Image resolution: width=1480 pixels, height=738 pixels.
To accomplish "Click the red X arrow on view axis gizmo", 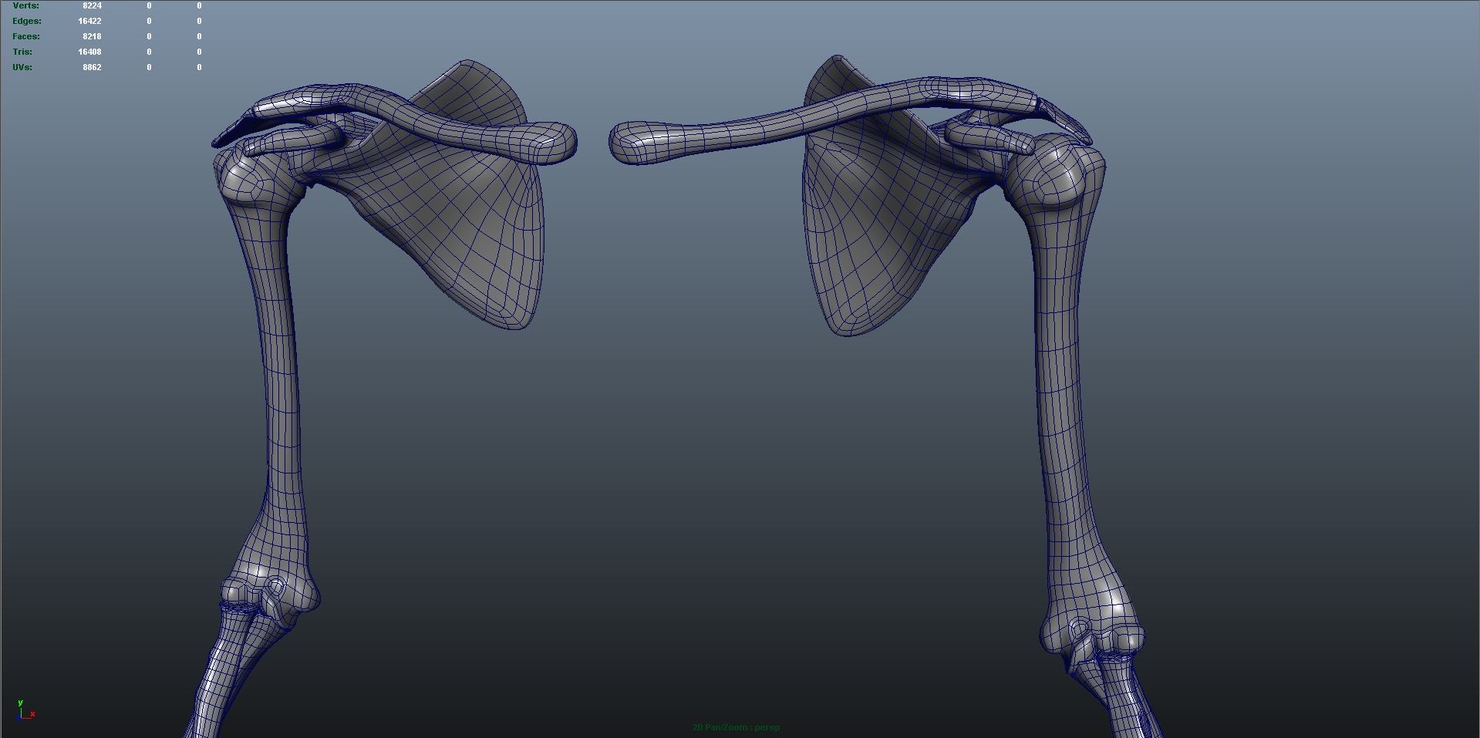I will click(30, 714).
